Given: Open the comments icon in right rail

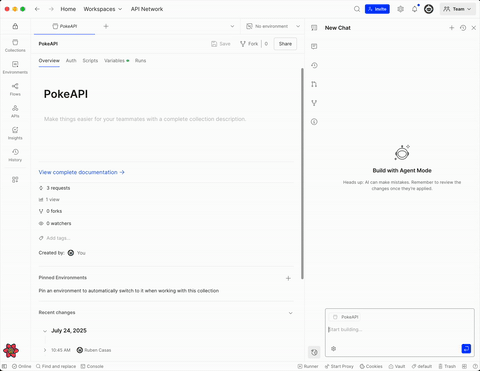Looking at the screenshot, I should 314,46.
